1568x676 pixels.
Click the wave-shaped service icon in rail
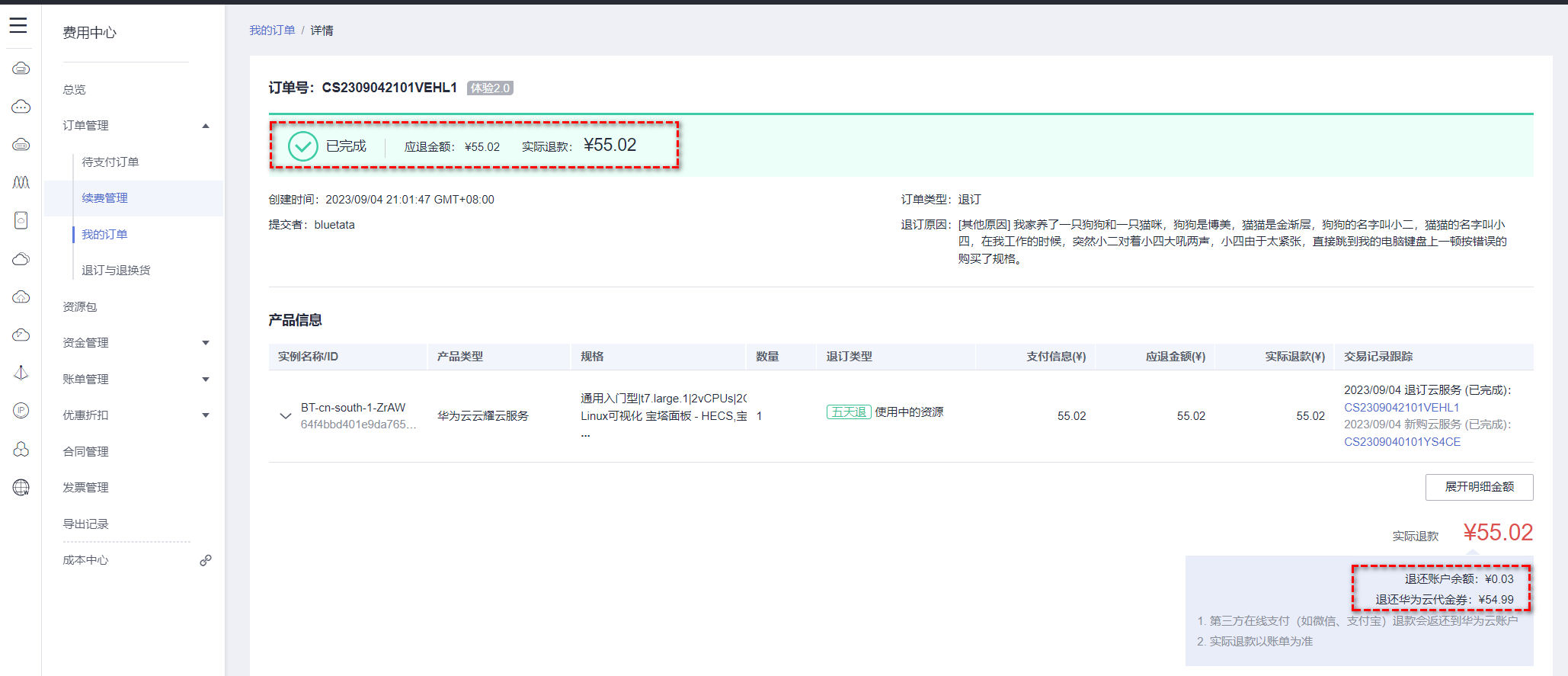(x=21, y=182)
